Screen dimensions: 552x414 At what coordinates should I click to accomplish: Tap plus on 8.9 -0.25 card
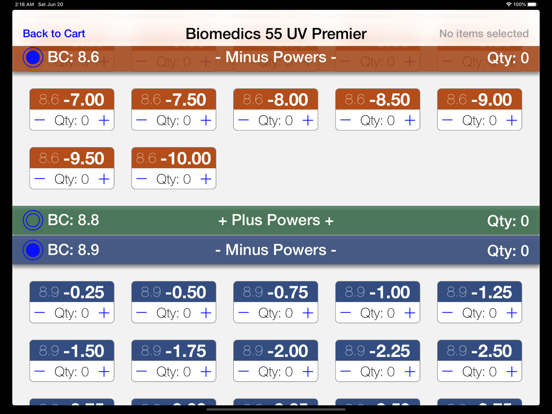pos(104,313)
